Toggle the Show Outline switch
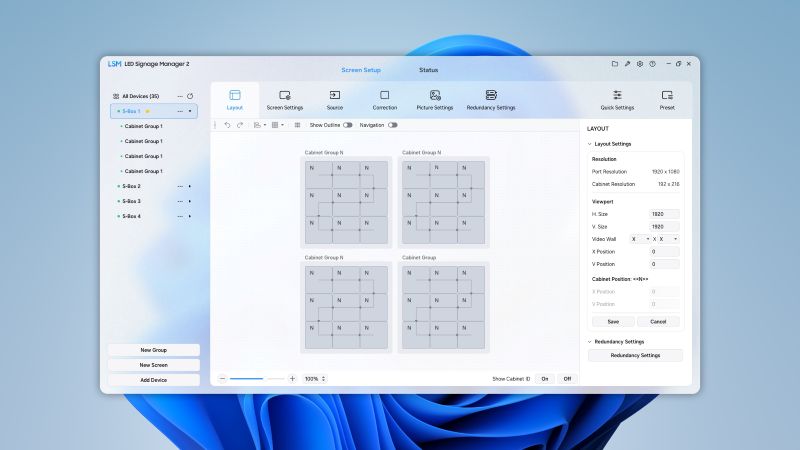The image size is (800, 450). click(x=347, y=125)
